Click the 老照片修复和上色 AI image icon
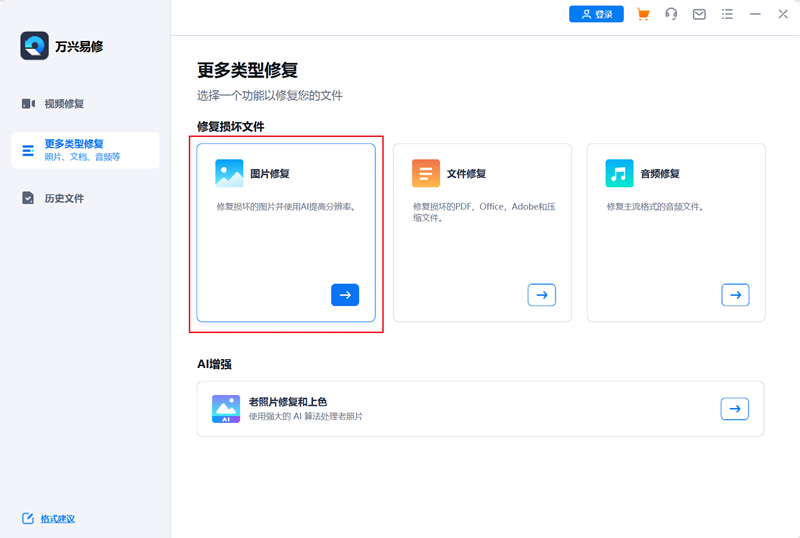The image size is (800, 538). [x=226, y=409]
